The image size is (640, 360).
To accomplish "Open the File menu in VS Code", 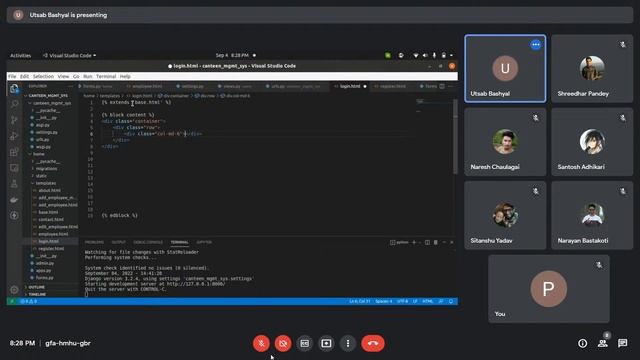I will pyautogui.click(x=12, y=76).
